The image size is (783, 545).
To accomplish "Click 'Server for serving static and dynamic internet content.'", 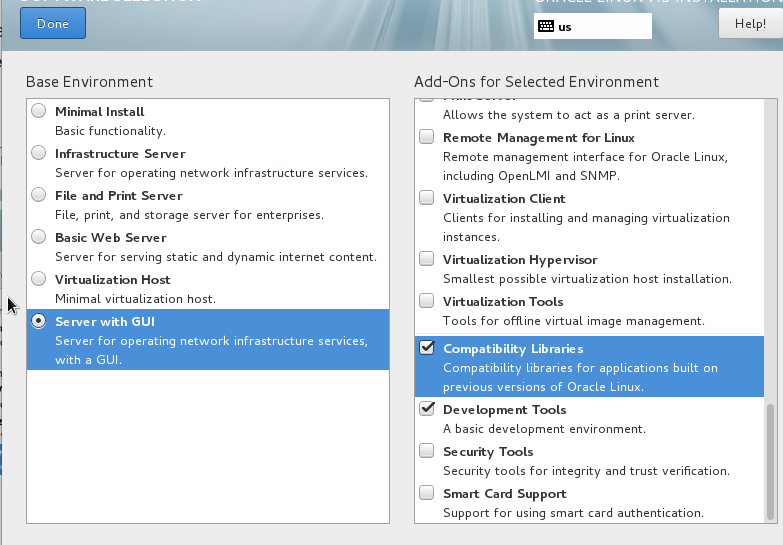I will [216, 257].
